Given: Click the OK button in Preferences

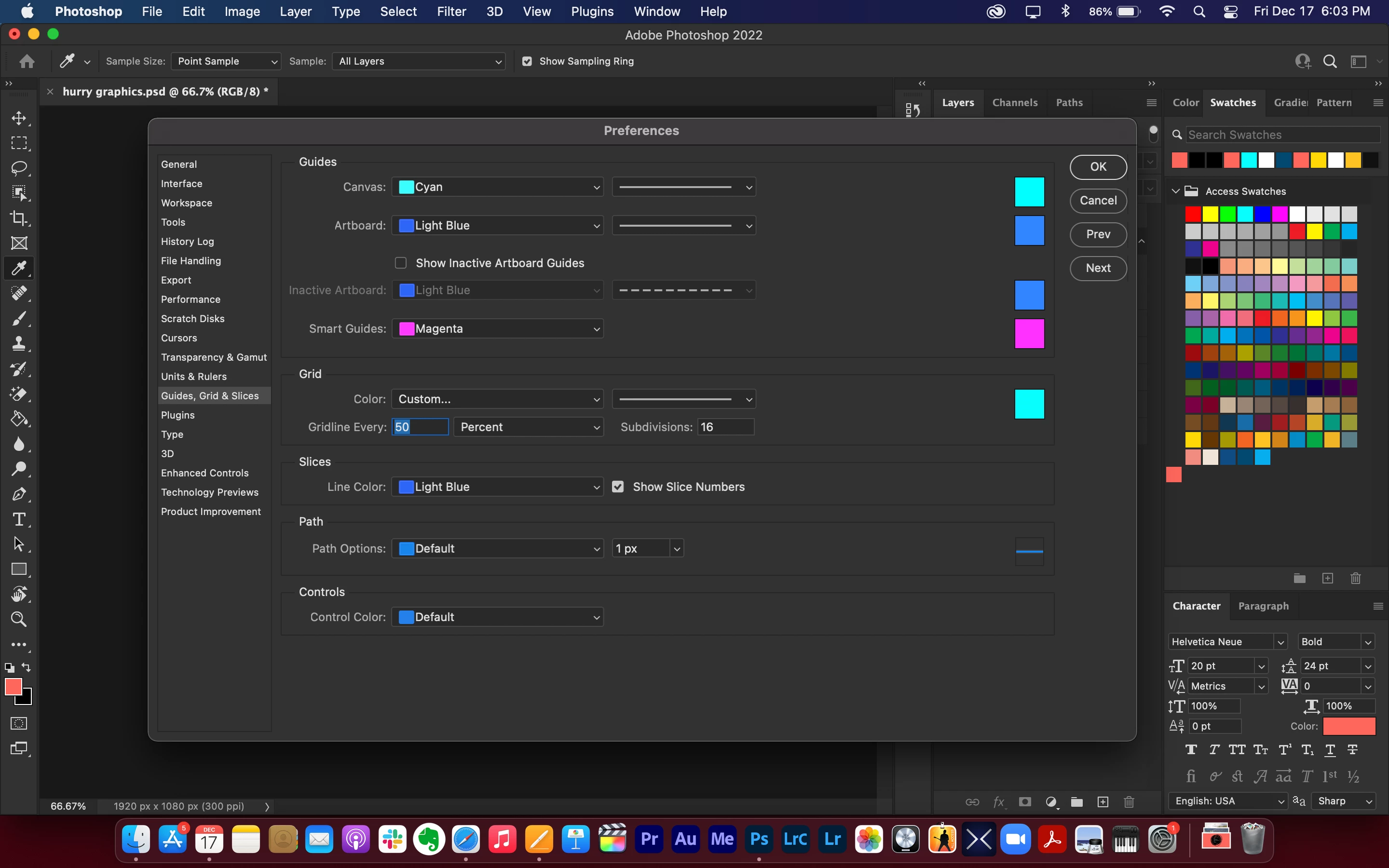Looking at the screenshot, I should 1097,166.
